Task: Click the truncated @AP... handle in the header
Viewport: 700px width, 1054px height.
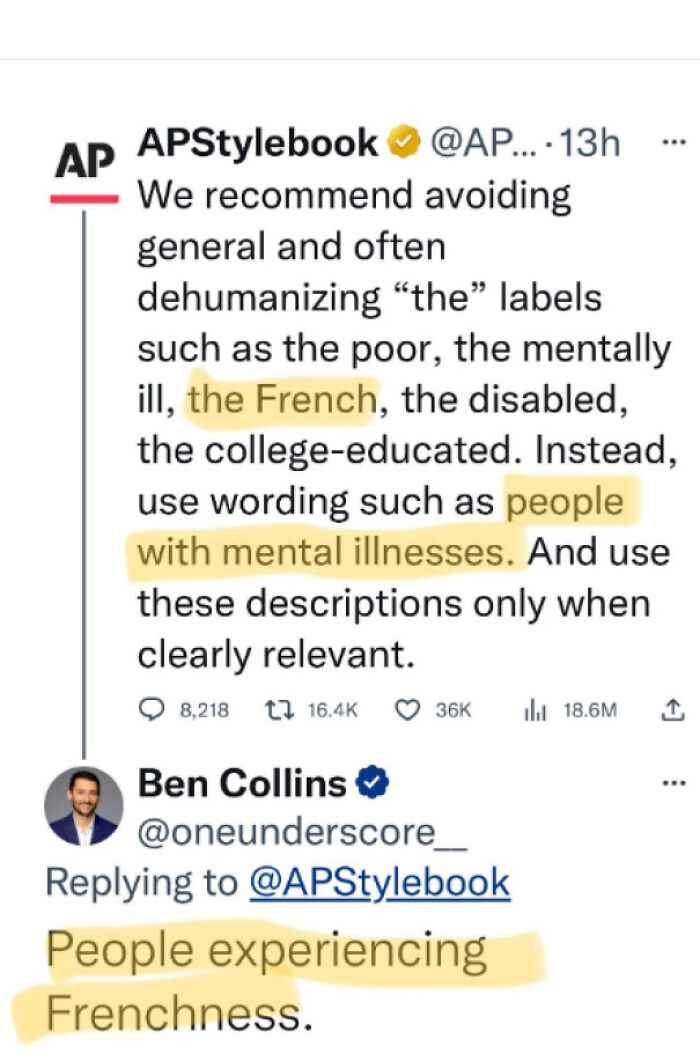Action: [478, 145]
